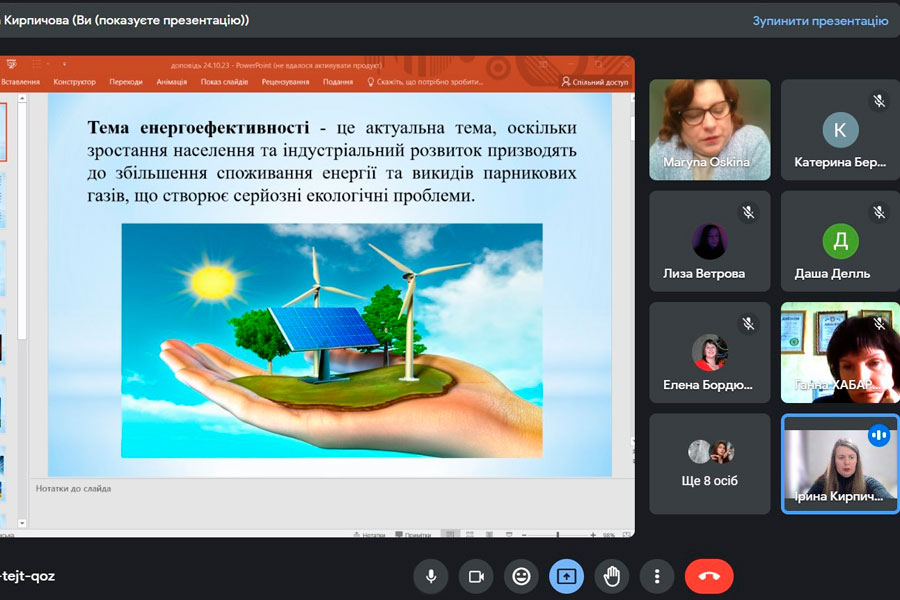The image size is (900, 600).
Task: Click the wind turbine picture on slide
Action: pyautogui.click(x=332, y=340)
